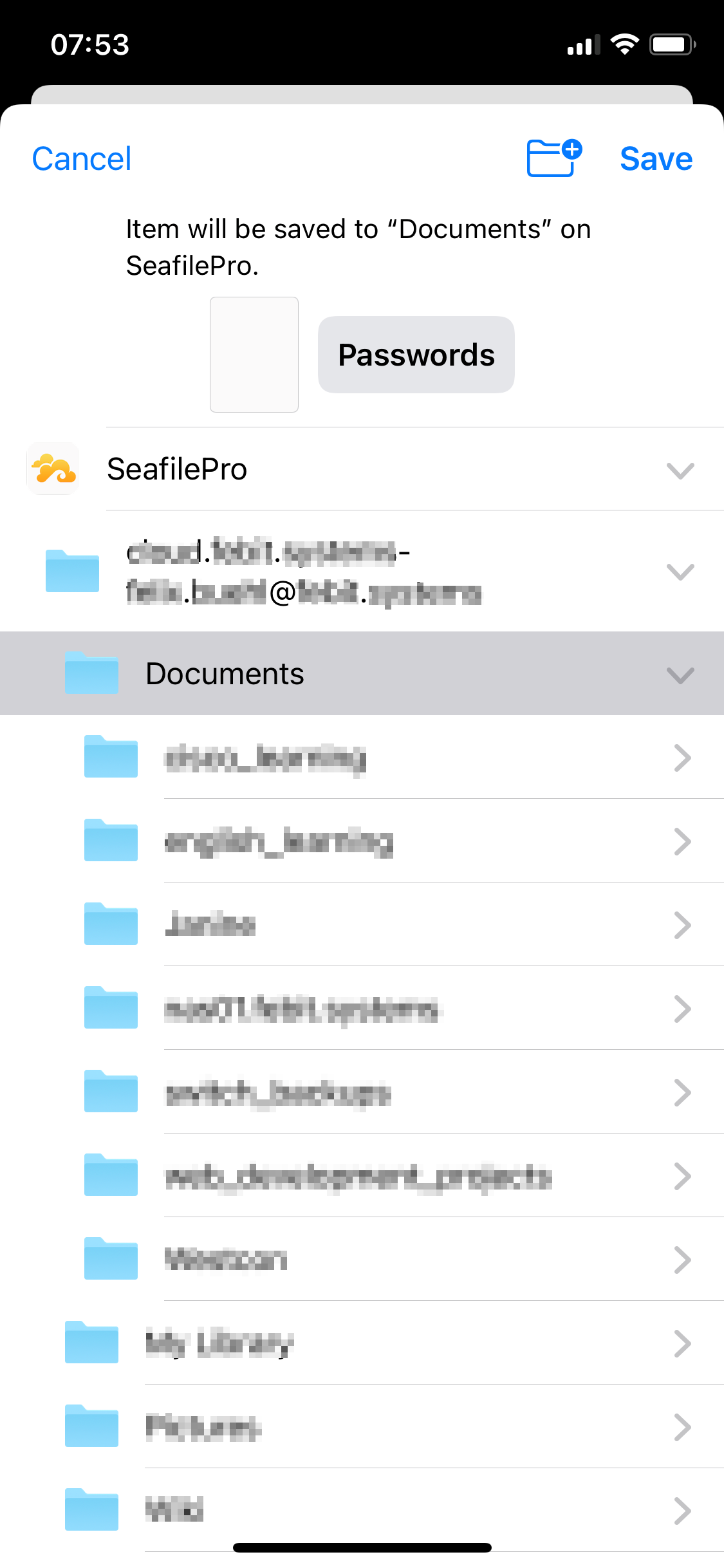
Task: Tap the new folder creation icon
Action: click(553, 158)
